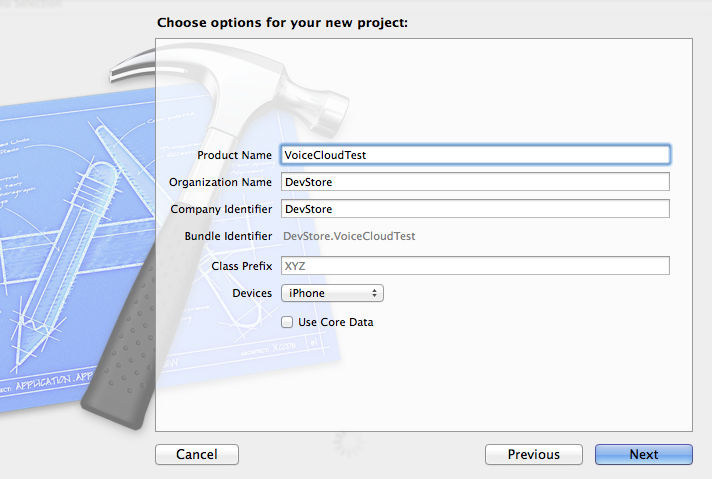Click the Cancel button
This screenshot has height=479, width=712.
pyautogui.click(x=197, y=454)
